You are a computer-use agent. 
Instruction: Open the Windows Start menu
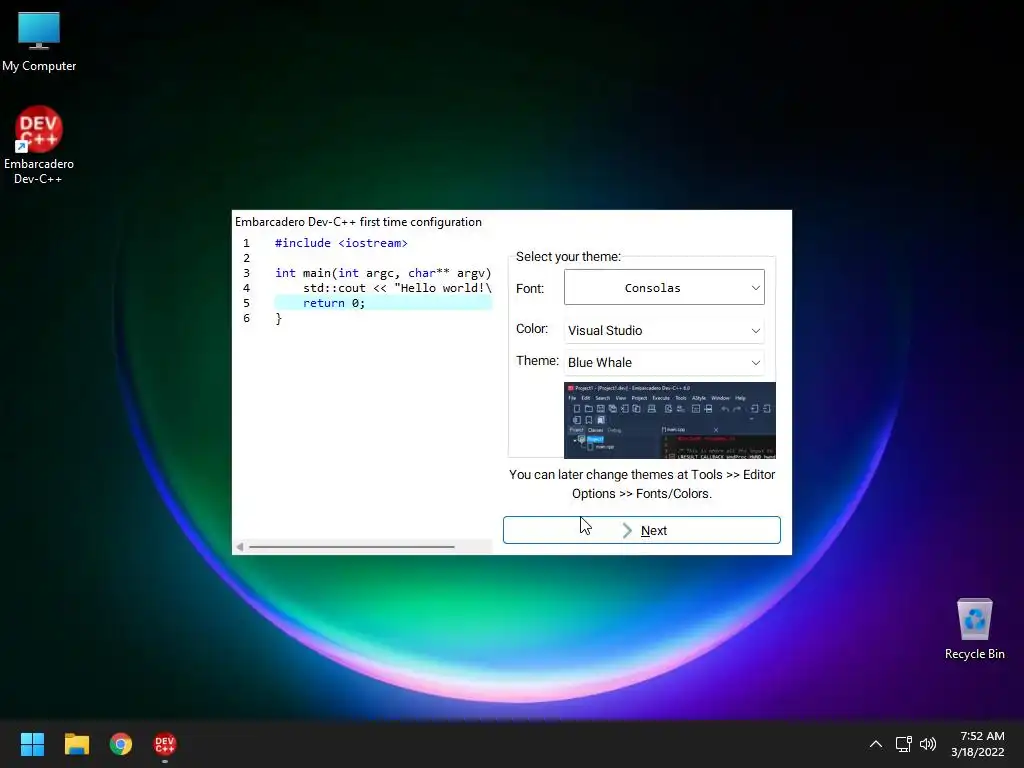click(x=32, y=744)
